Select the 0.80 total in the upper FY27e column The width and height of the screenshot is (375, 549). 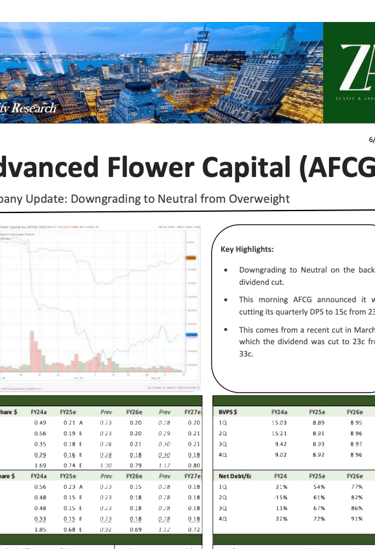pyautogui.click(x=194, y=466)
